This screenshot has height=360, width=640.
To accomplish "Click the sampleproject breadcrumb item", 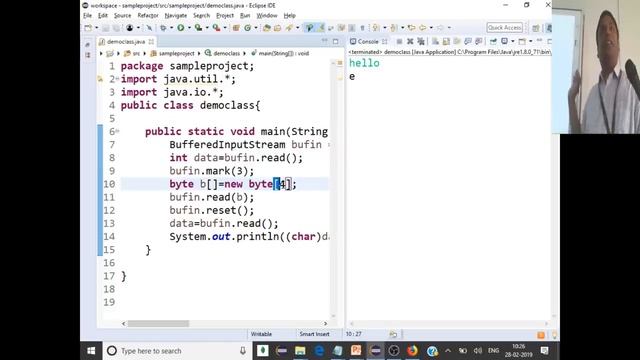I will click(173, 53).
